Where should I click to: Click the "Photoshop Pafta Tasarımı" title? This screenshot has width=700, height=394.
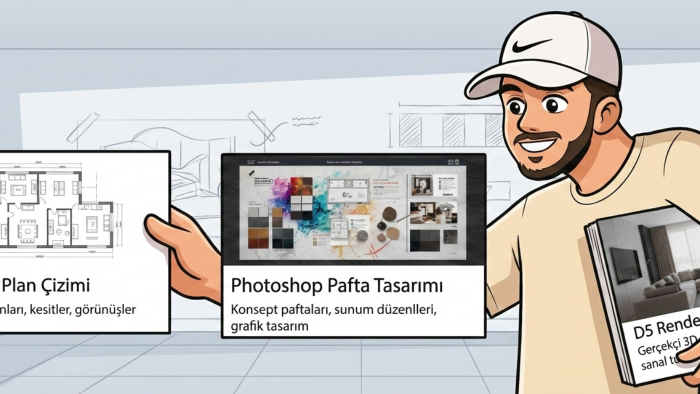point(337,286)
